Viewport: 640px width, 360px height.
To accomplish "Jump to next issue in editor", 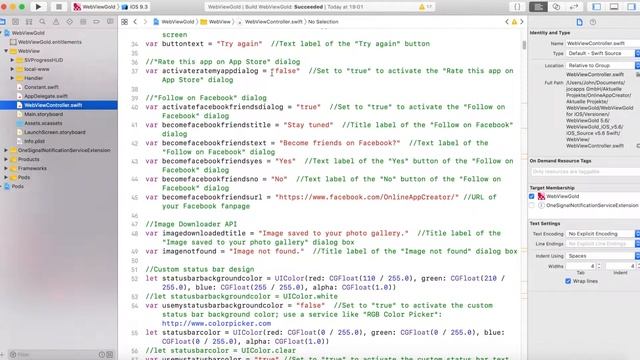I will 522,22.
